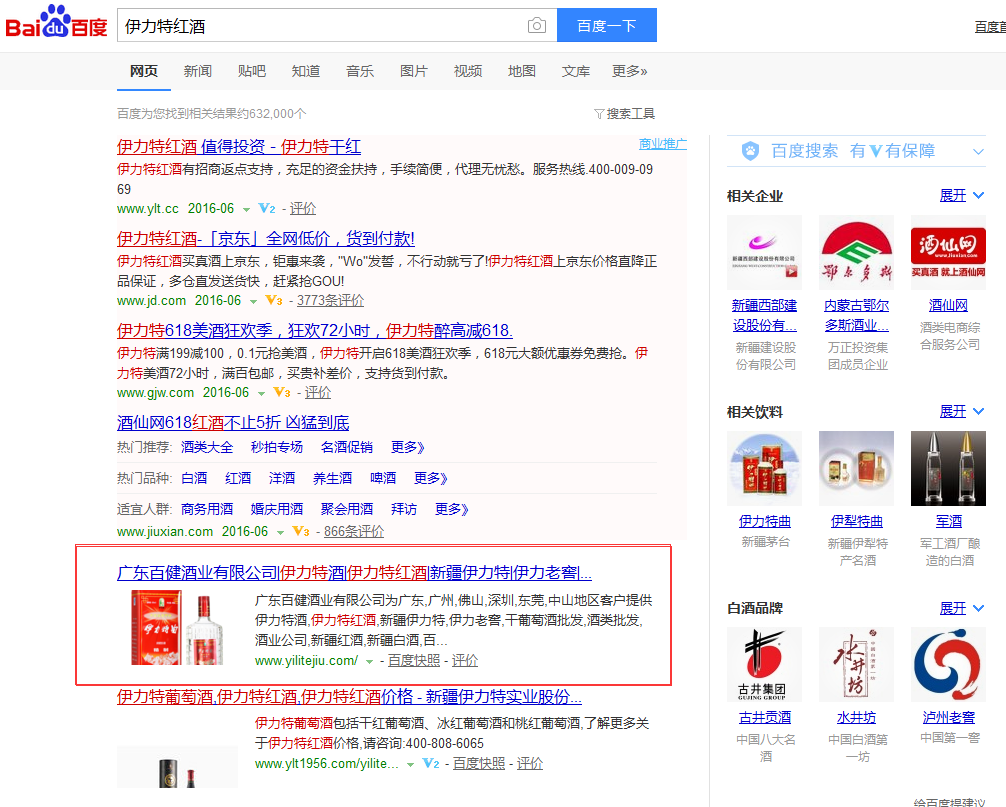Screen dimensions: 1006x807
Task: Open the 伊犁特曲 product image
Action: coord(857,468)
